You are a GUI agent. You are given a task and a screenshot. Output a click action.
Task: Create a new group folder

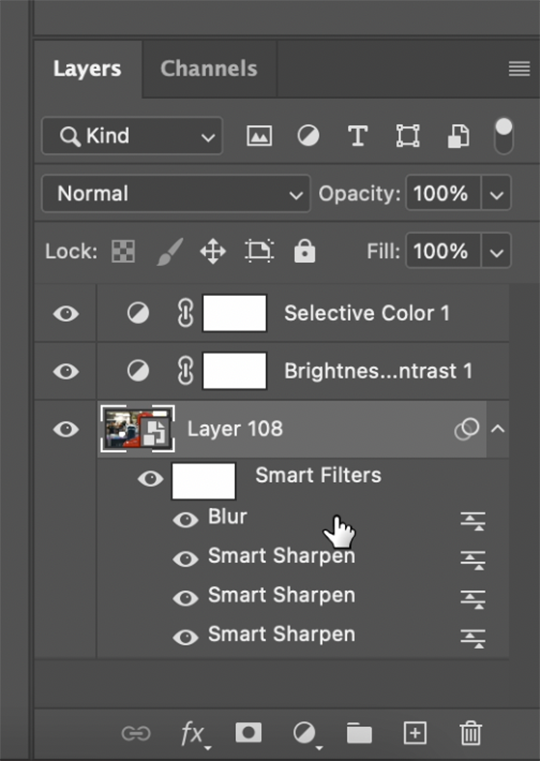coord(359,733)
